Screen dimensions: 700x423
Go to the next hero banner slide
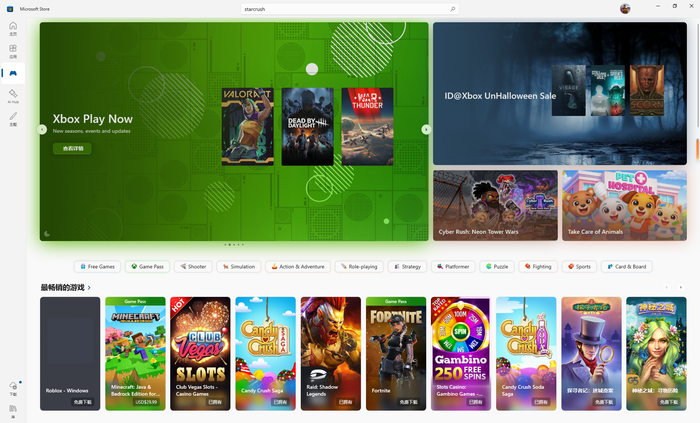(x=426, y=129)
